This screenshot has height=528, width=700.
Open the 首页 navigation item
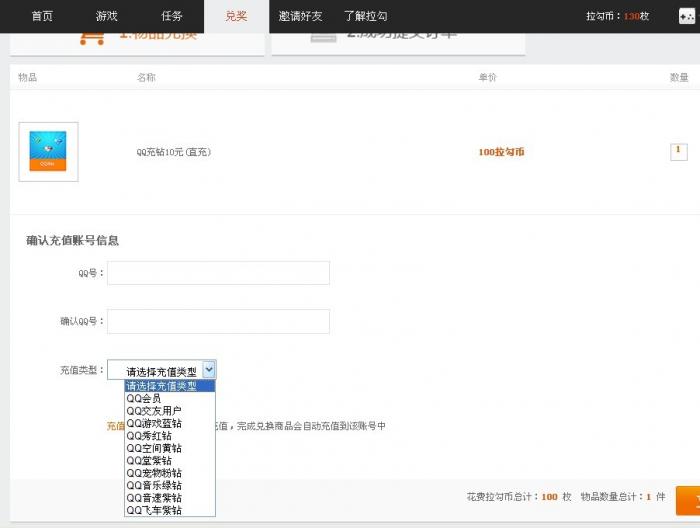coord(42,17)
